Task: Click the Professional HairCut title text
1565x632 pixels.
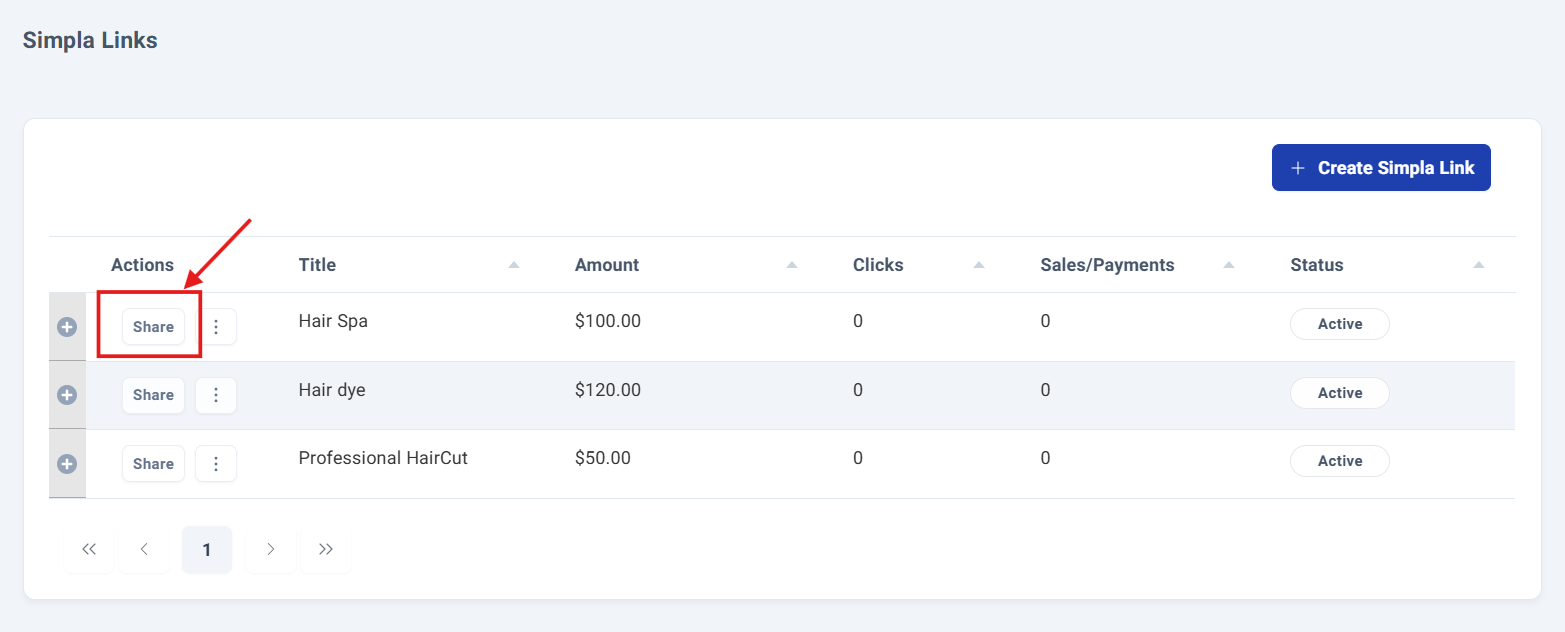Action: pos(383,458)
